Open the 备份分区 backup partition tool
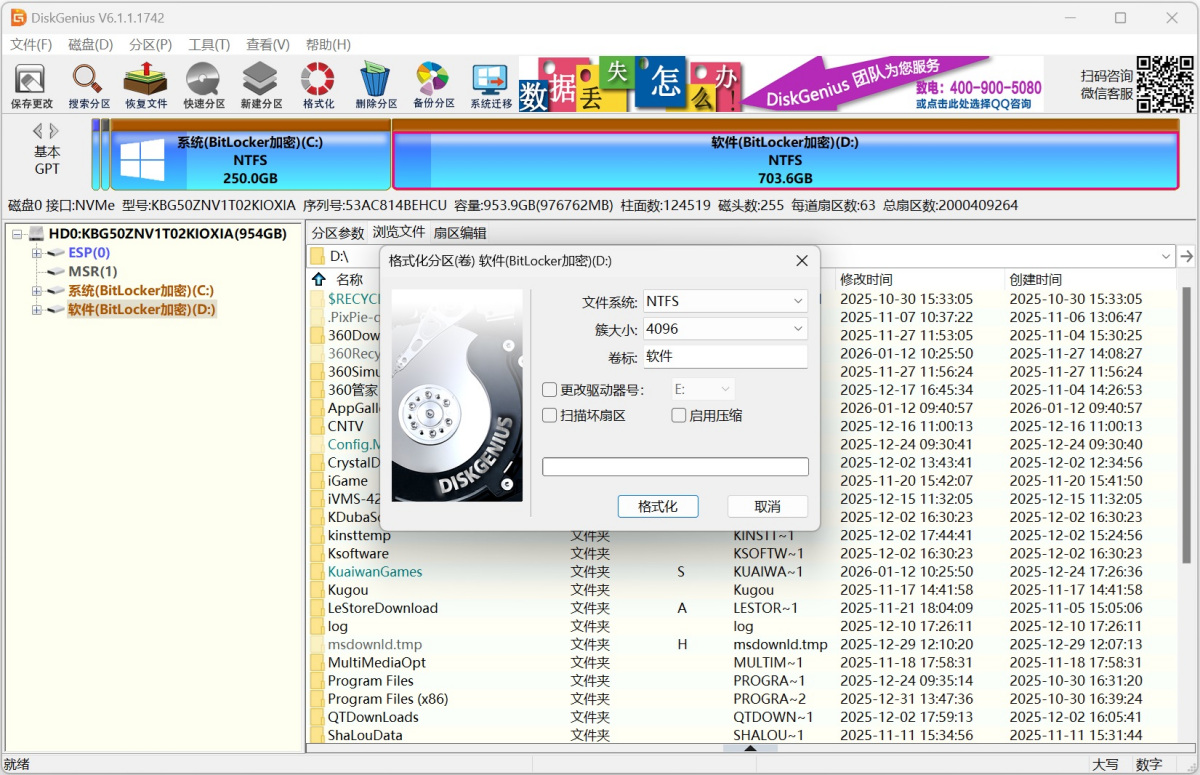 (433, 85)
